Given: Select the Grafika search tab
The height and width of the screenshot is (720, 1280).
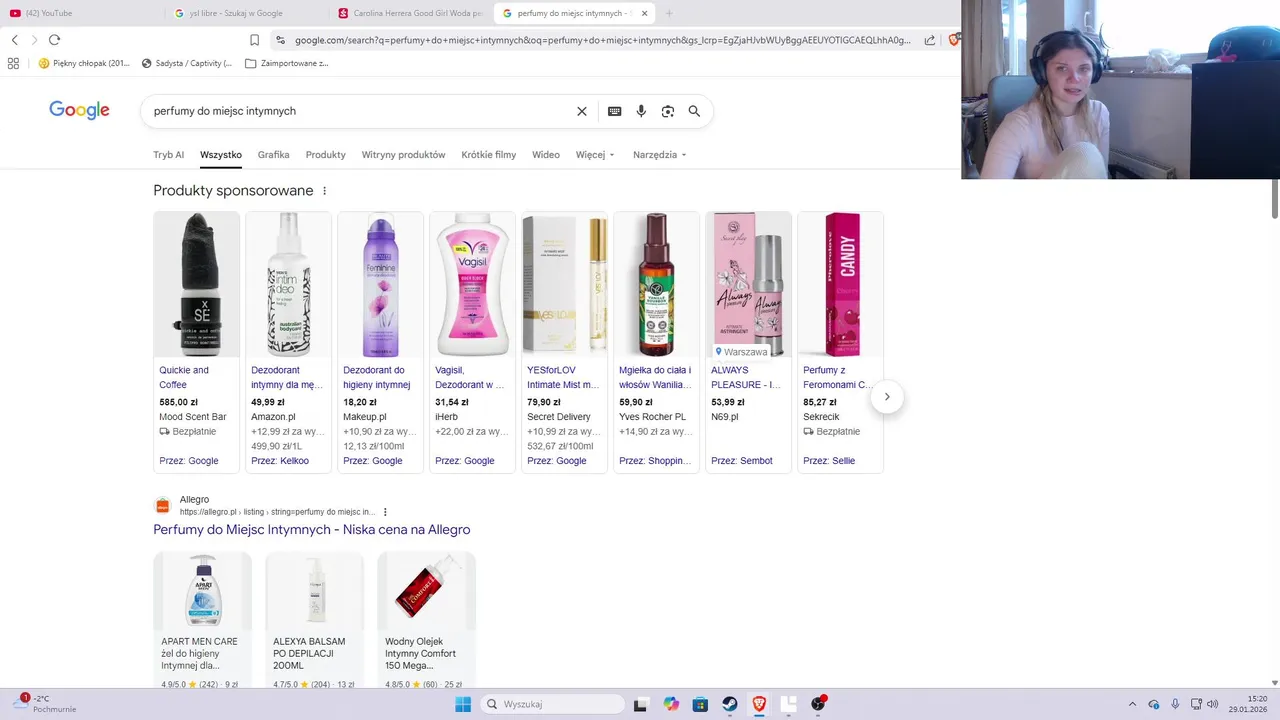Looking at the screenshot, I should click(273, 155).
